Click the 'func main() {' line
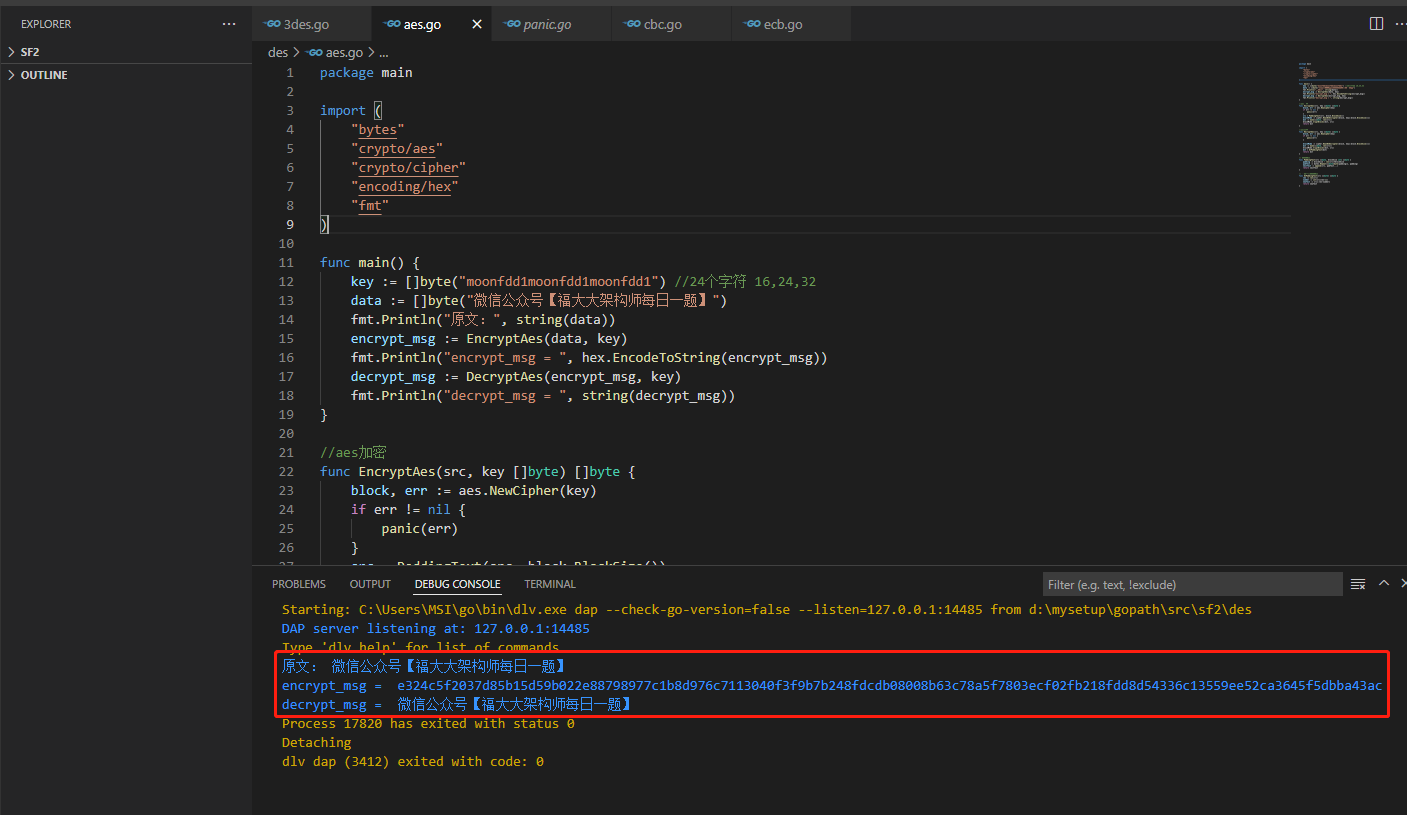The height and width of the screenshot is (815, 1407). point(370,262)
